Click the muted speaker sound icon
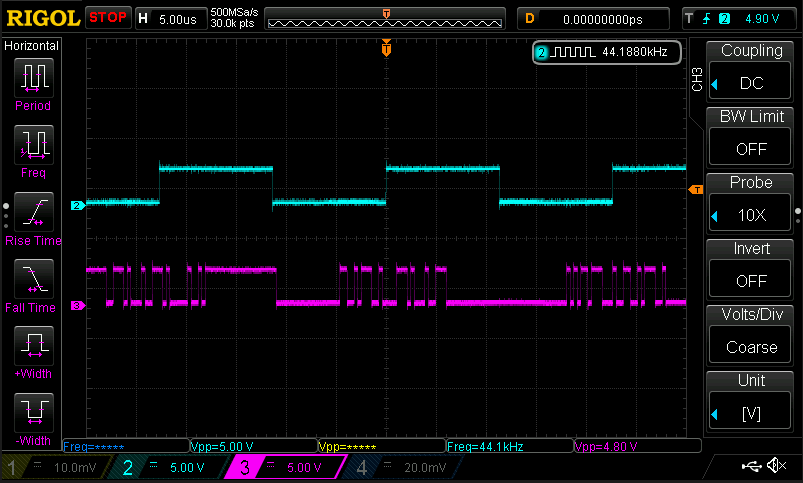This screenshot has height=483, width=803. 776,466
